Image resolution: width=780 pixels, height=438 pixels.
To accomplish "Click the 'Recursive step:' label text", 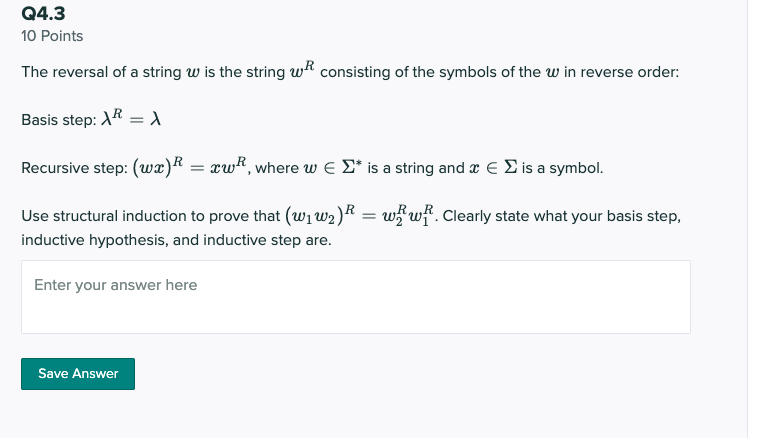I will pos(75,168).
